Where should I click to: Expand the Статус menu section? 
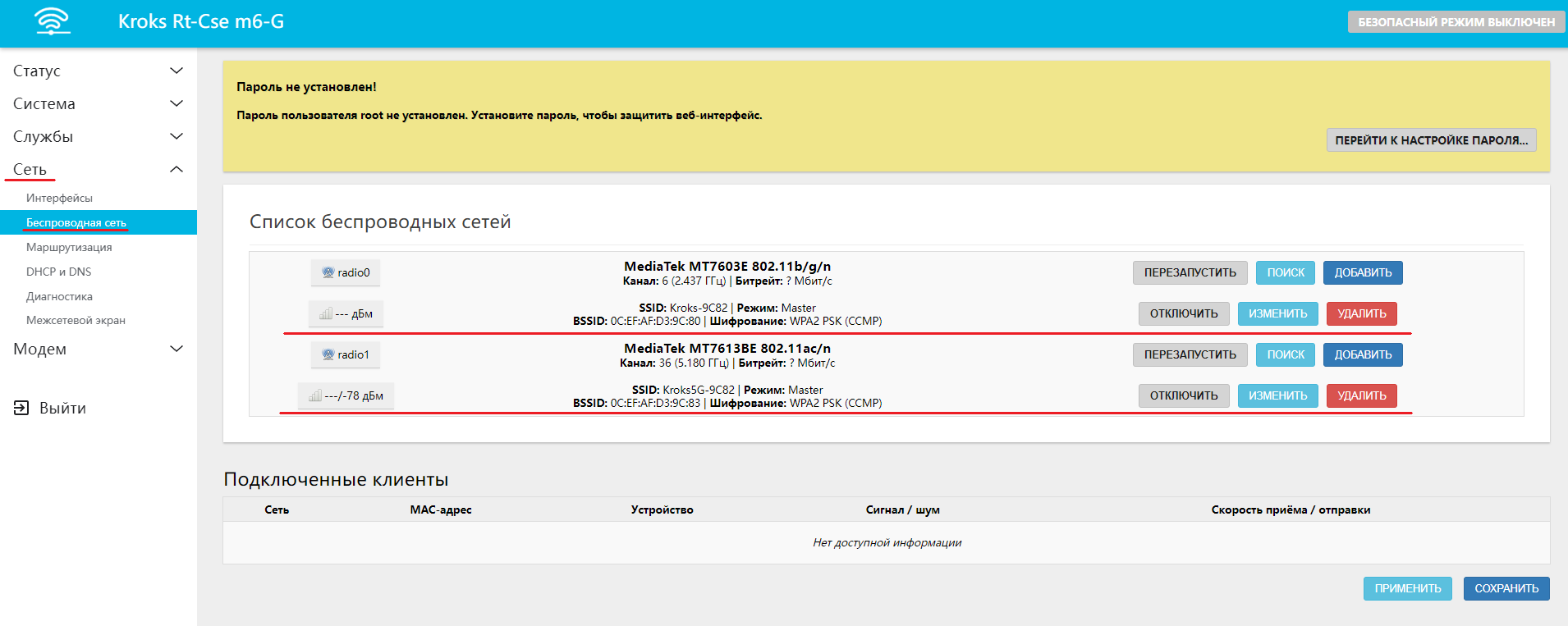click(x=98, y=71)
